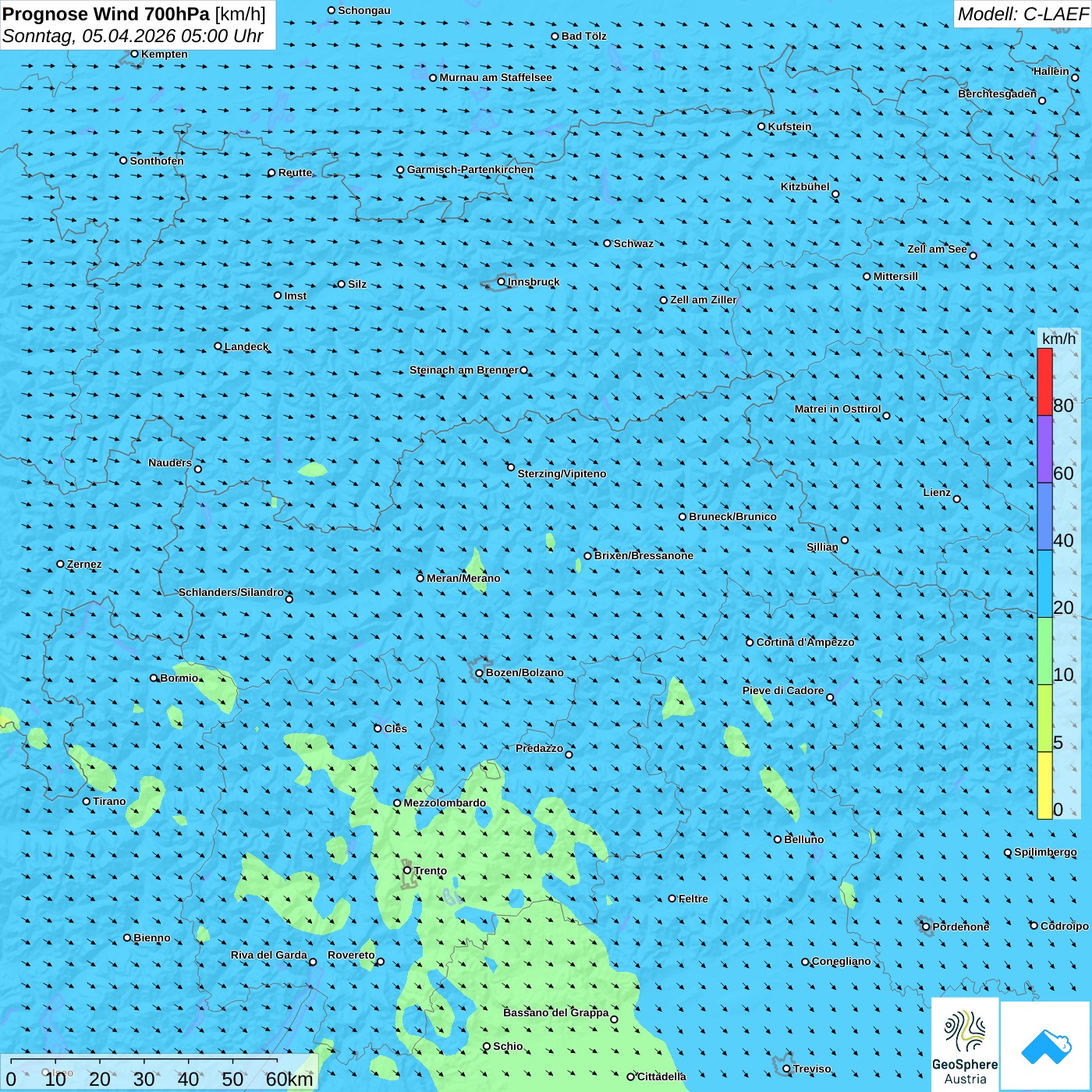This screenshot has height=1092, width=1092.
Task: Click the yellow 0 km/h legend color
Action: pyautogui.click(x=1044, y=785)
